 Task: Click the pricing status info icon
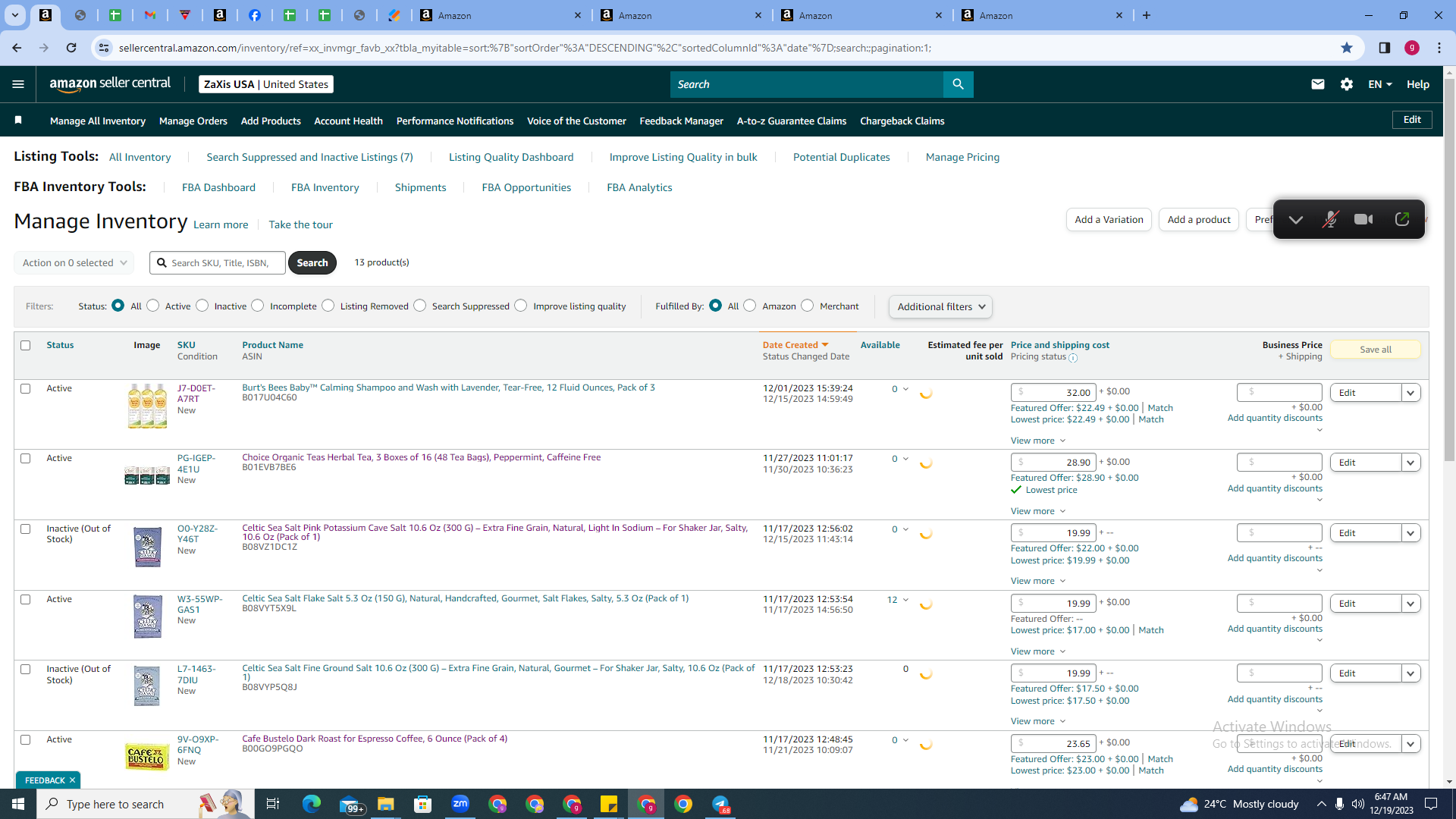click(x=1073, y=357)
